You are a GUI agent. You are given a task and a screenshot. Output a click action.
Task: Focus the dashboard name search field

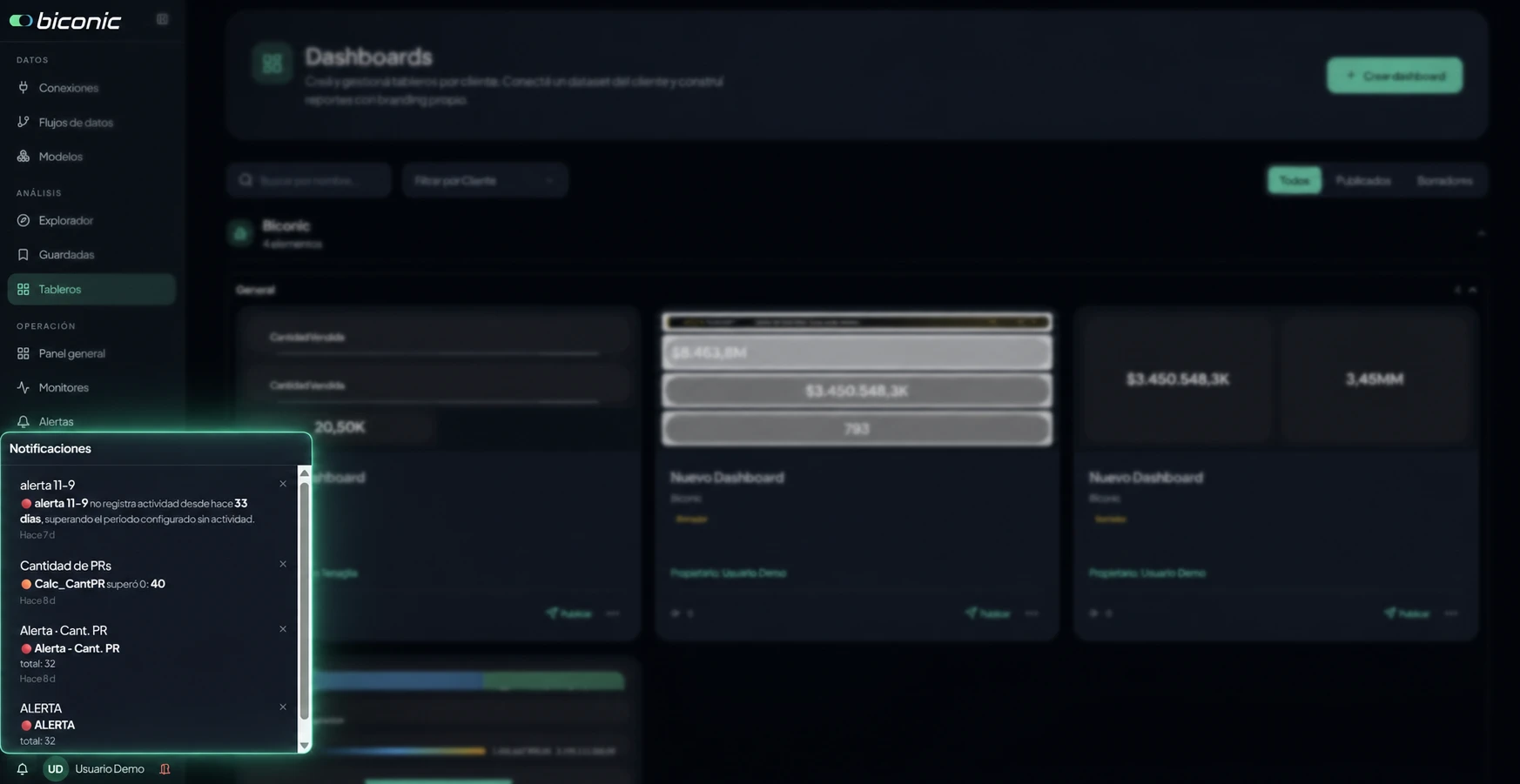click(x=309, y=181)
